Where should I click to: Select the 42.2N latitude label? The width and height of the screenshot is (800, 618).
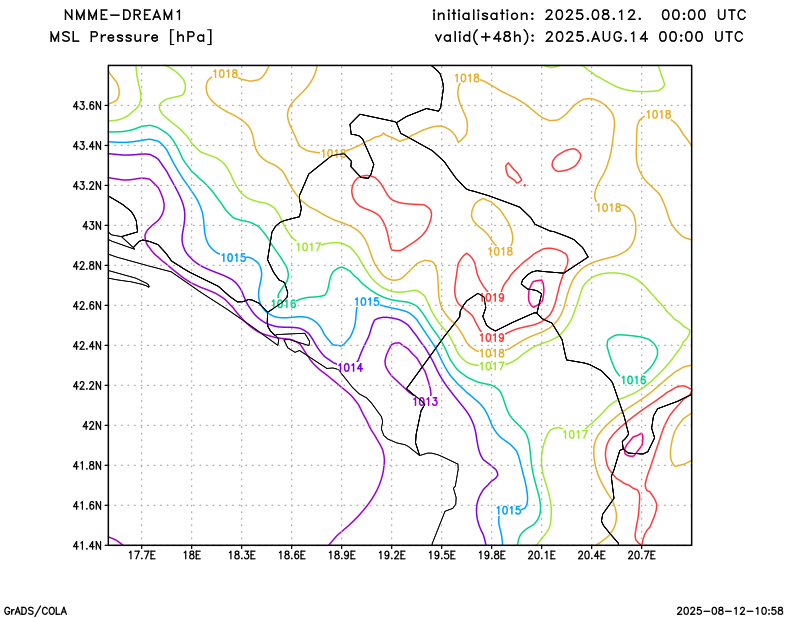tap(87, 386)
